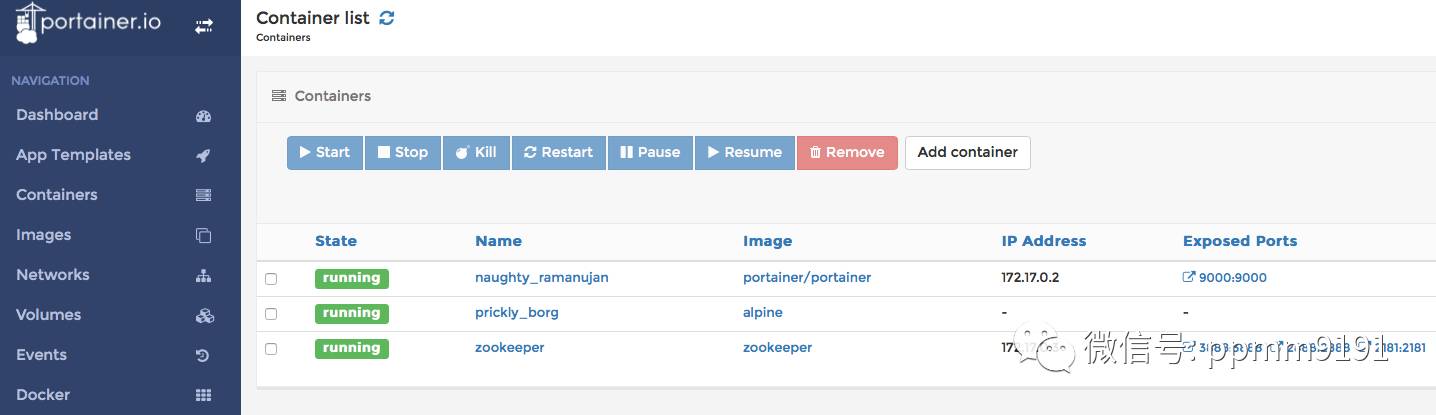
Task: Click the sidebar collapse arrows icon
Action: pyautogui.click(x=204, y=27)
